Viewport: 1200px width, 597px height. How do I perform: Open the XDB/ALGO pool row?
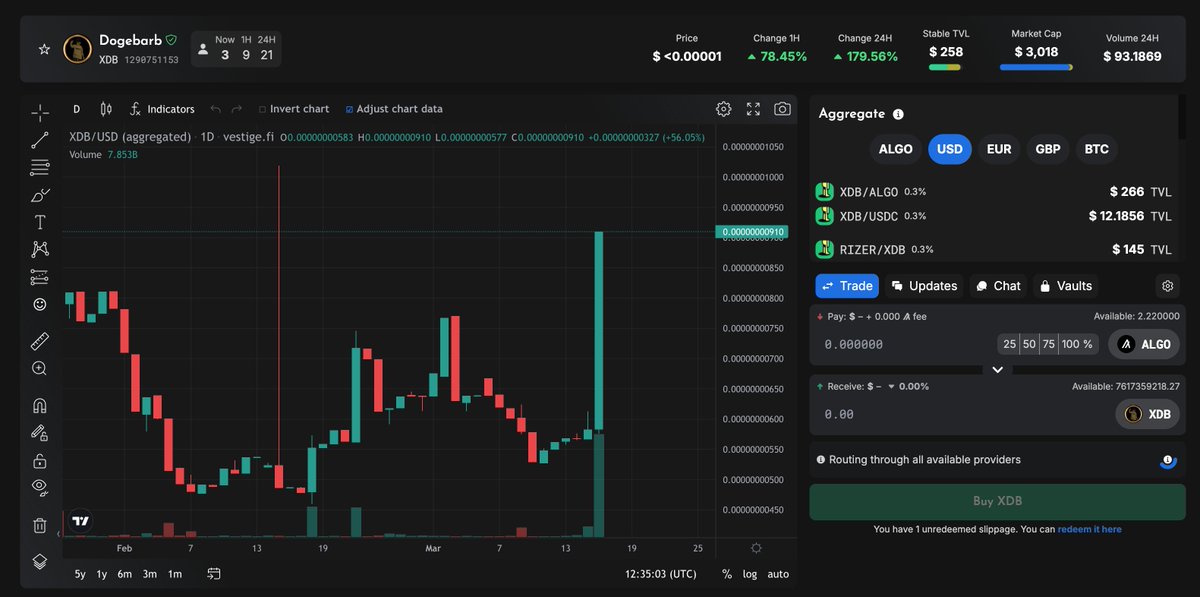click(994, 191)
